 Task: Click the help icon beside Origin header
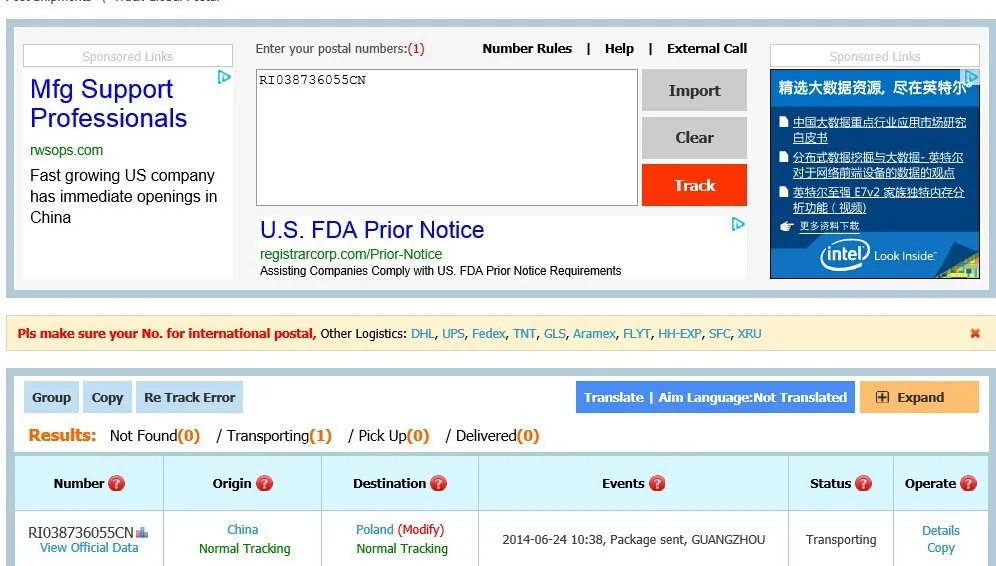(264, 484)
